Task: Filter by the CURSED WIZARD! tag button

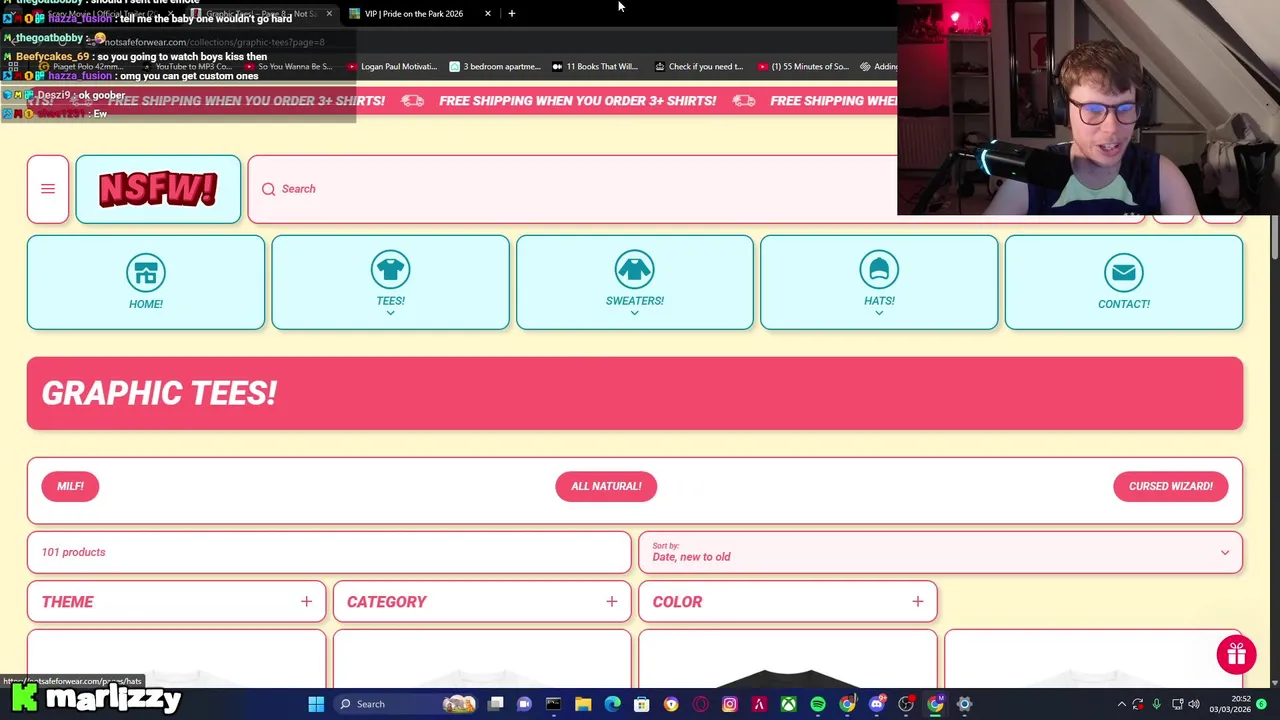Action: [1171, 486]
